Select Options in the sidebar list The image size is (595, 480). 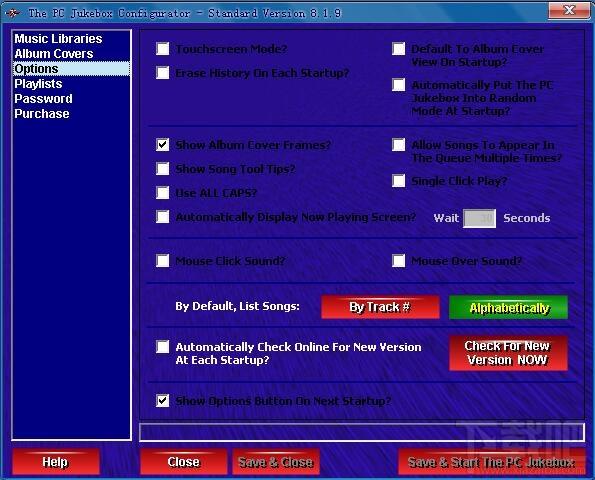71,69
